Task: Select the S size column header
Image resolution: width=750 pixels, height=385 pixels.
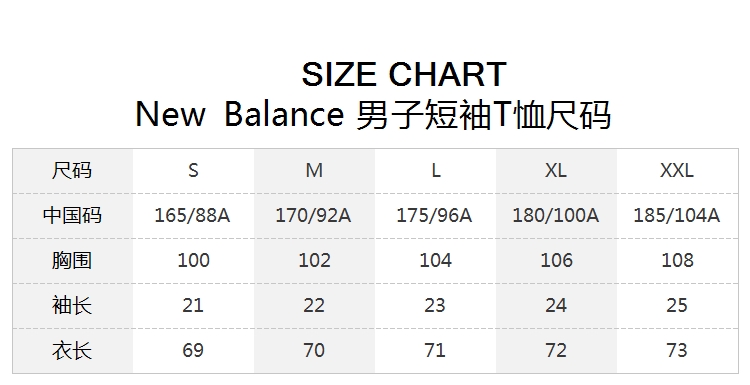Action: [193, 171]
